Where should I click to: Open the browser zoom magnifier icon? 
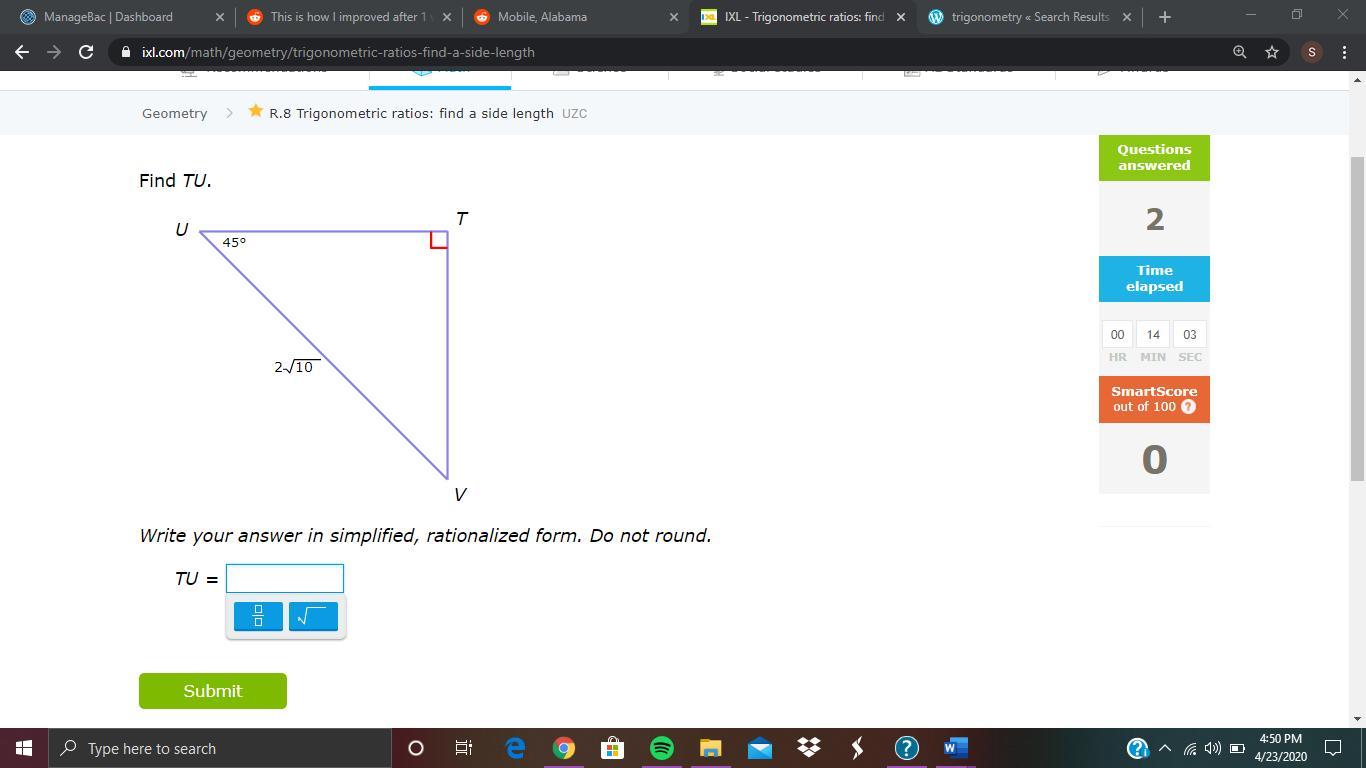(x=1240, y=52)
